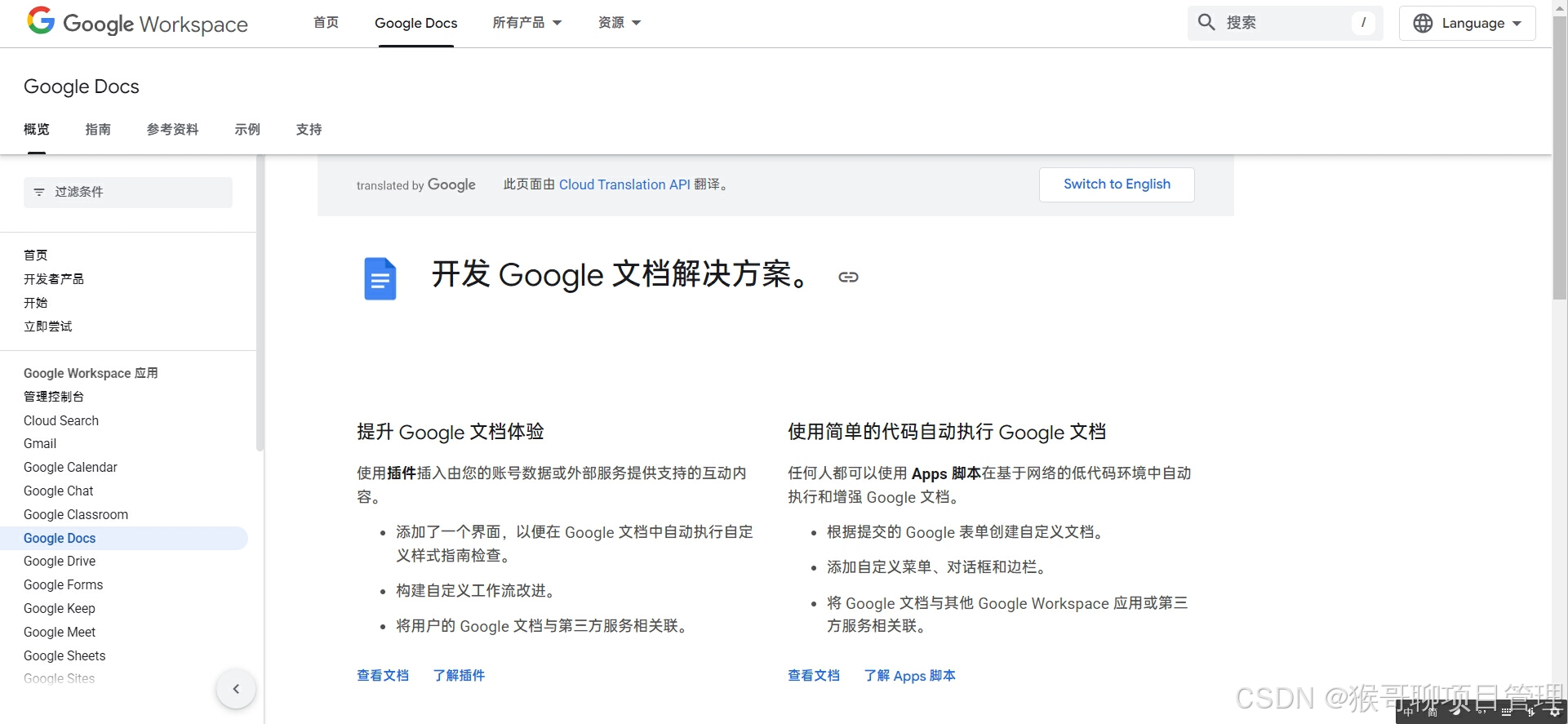Open the Cloud Translation API link
Screen dimensions: 1568x724
pos(624,184)
